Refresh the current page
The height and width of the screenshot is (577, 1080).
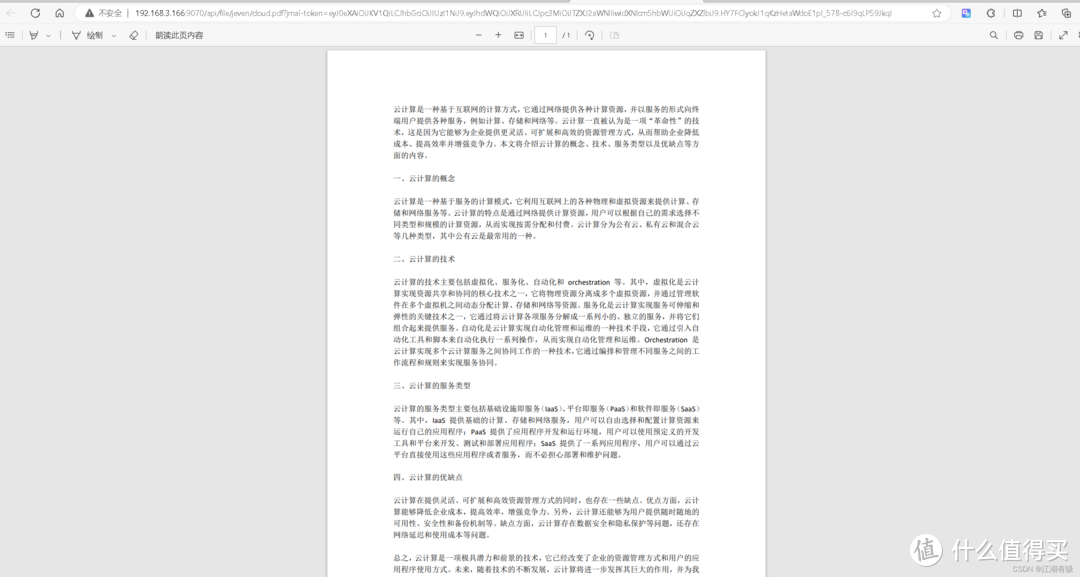pyautogui.click(x=33, y=13)
